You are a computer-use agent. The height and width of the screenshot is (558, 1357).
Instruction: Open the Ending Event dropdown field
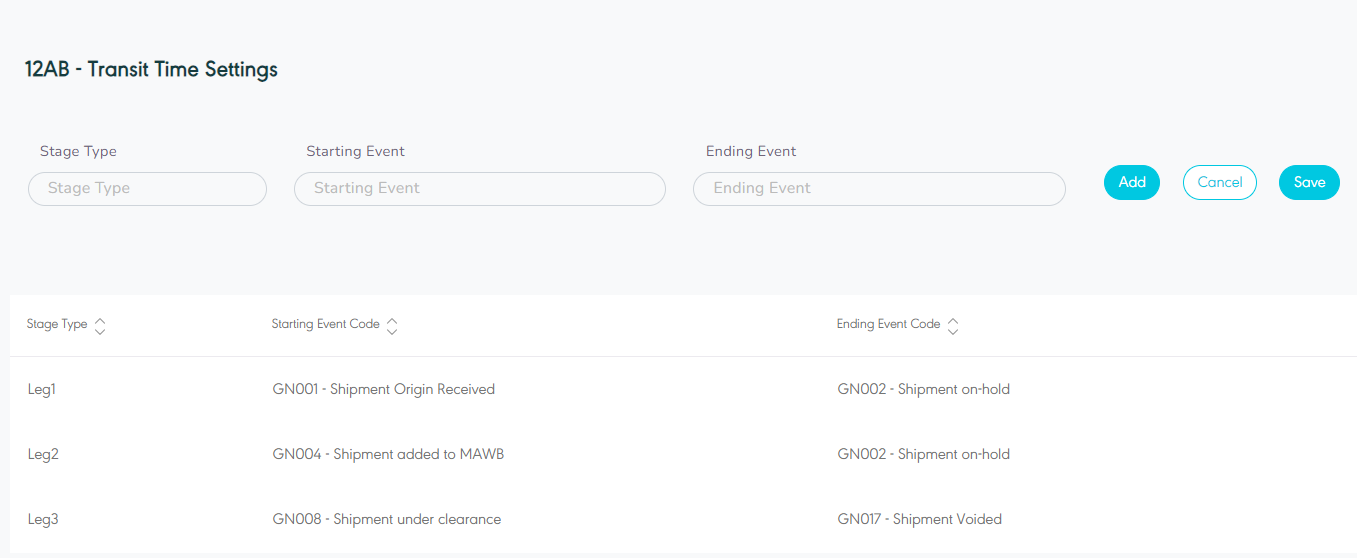pyautogui.click(x=878, y=188)
